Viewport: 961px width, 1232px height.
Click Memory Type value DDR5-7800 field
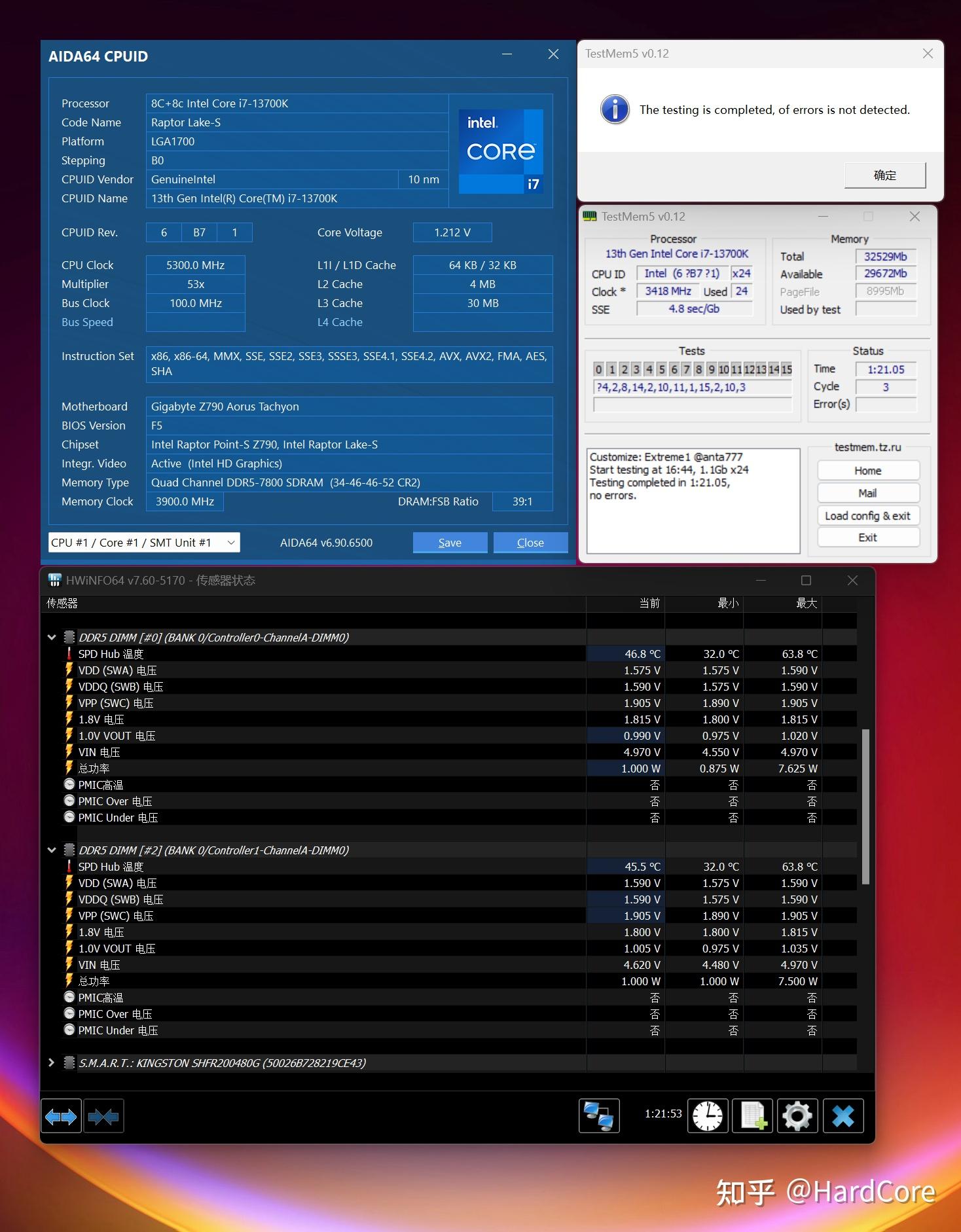coord(350,482)
